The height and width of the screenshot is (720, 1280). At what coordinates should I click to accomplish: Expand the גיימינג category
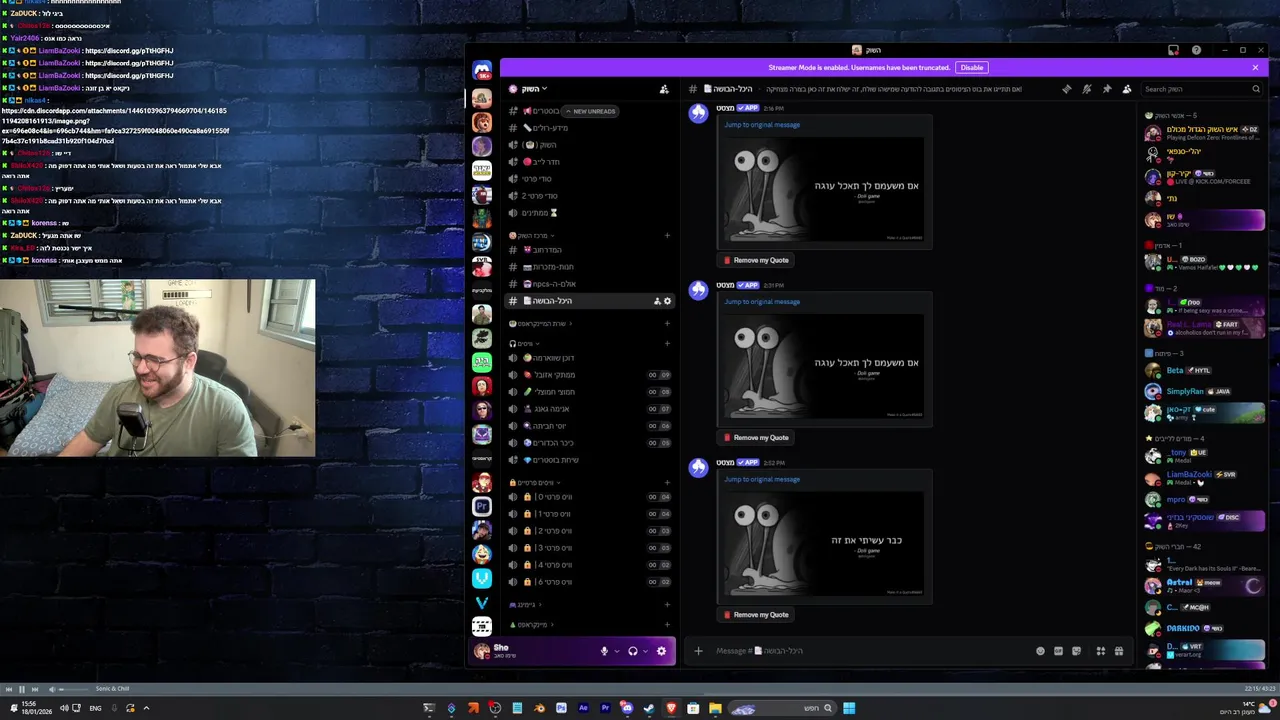(524, 605)
